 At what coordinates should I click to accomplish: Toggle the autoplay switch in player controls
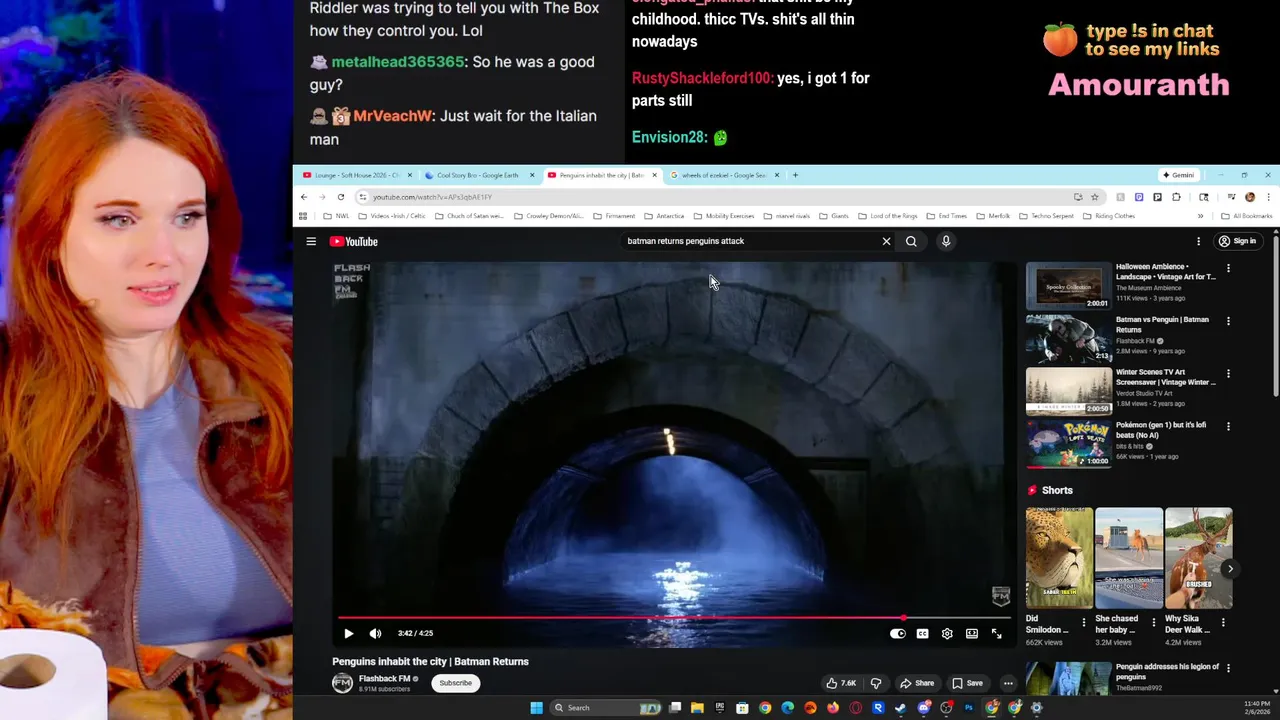[x=898, y=633]
